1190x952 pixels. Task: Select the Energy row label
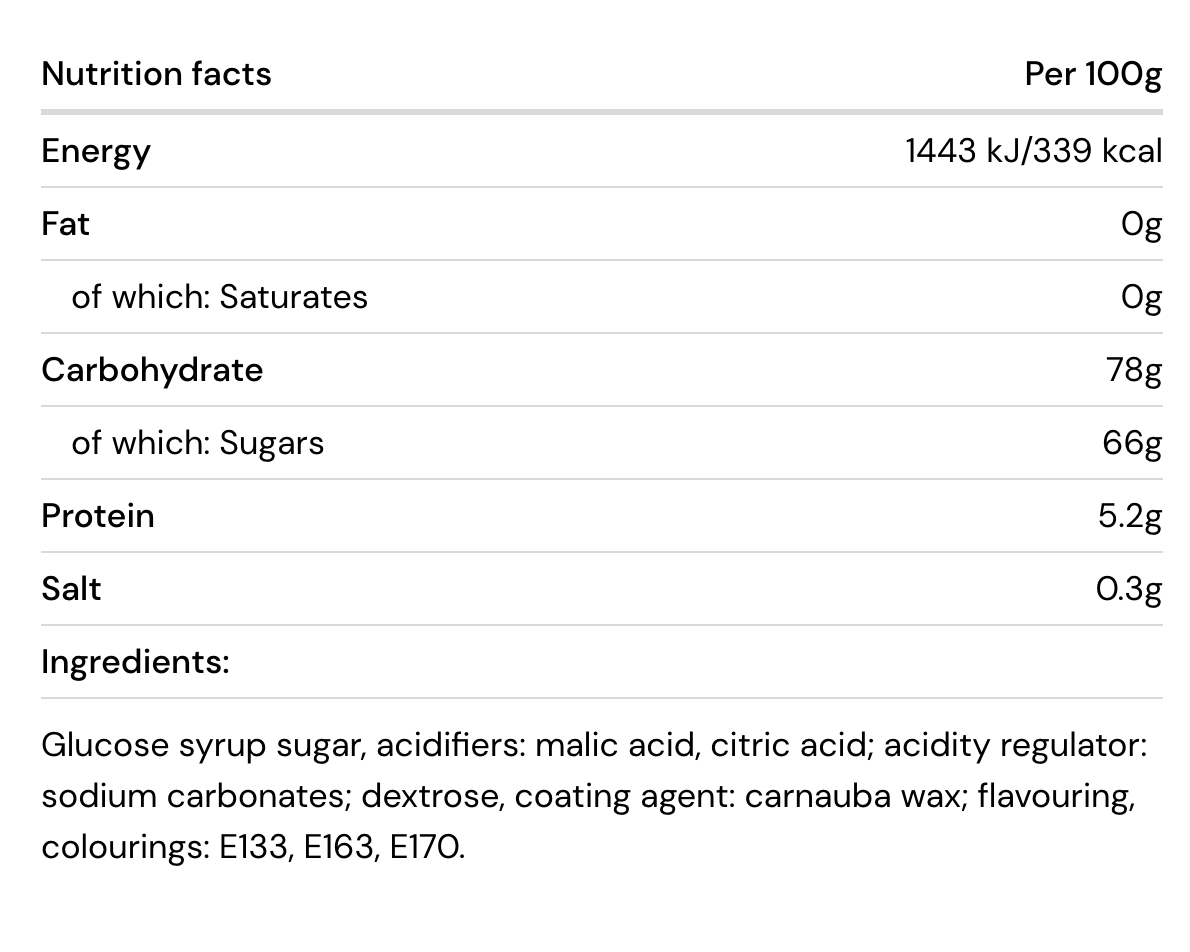coord(96,152)
